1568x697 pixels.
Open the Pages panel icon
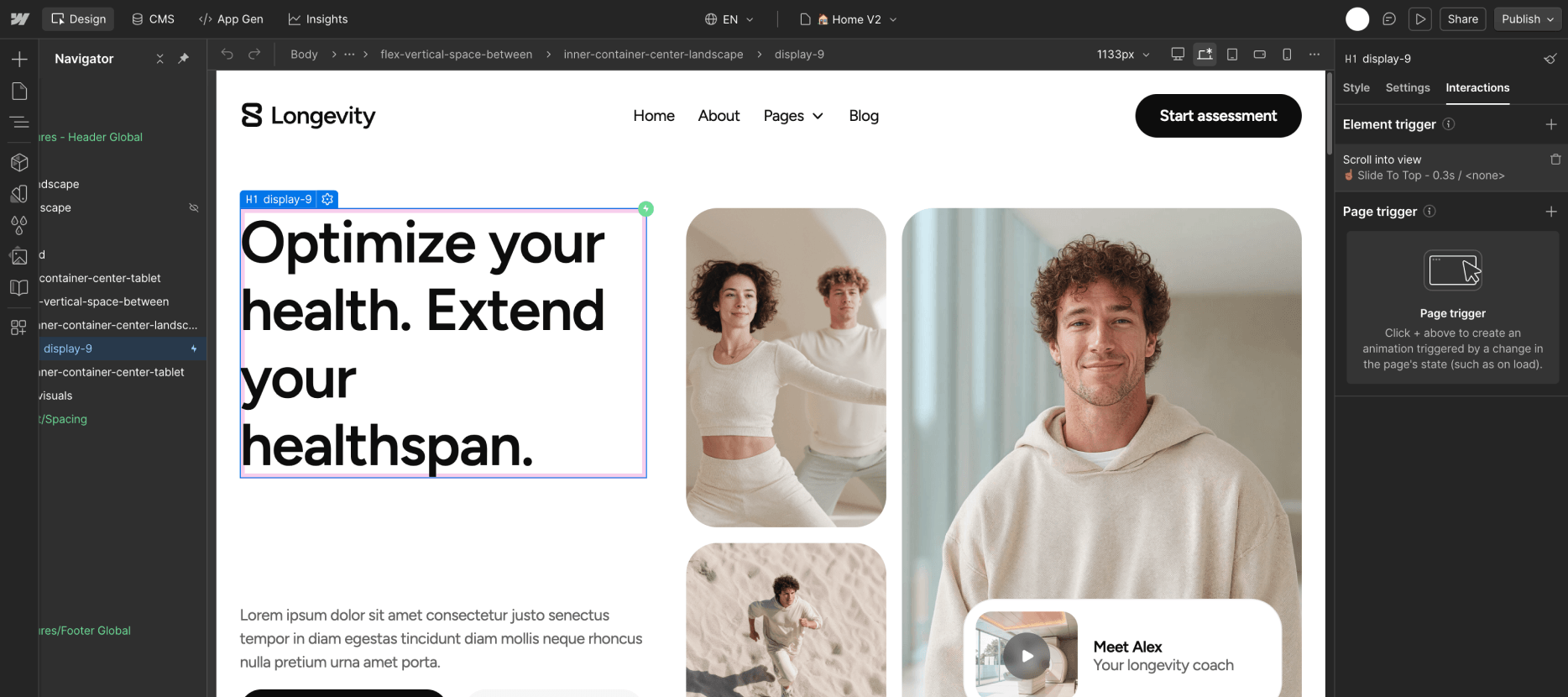click(19, 91)
